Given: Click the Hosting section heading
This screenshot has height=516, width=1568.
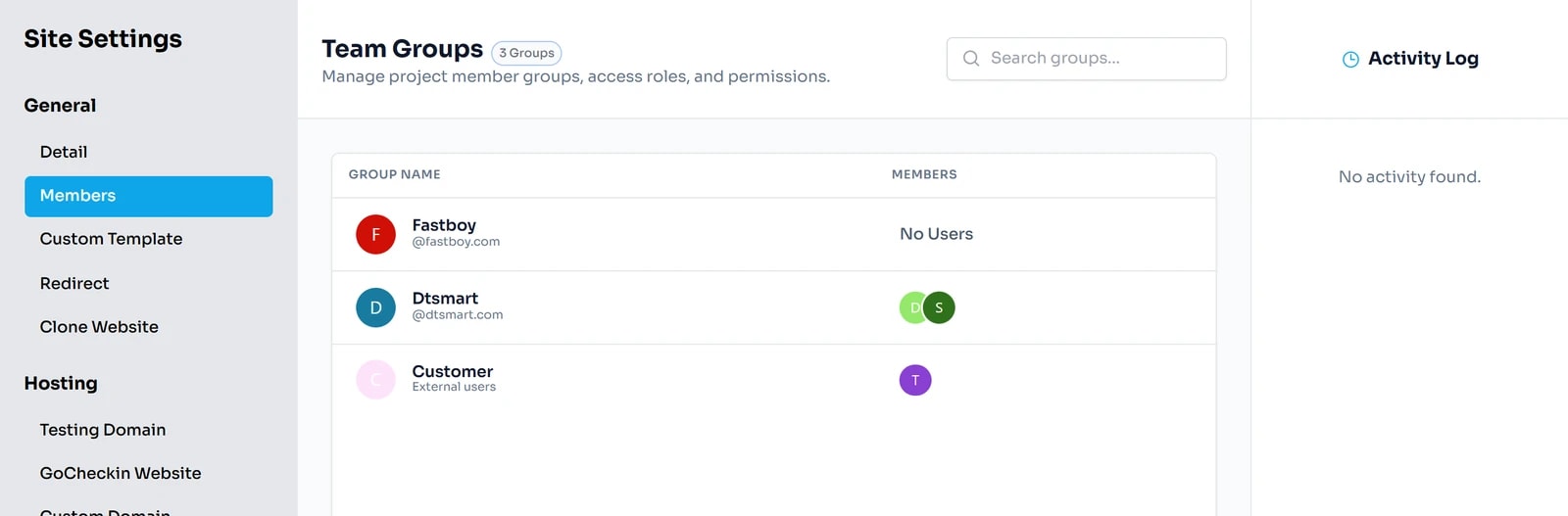Looking at the screenshot, I should 61,384.
